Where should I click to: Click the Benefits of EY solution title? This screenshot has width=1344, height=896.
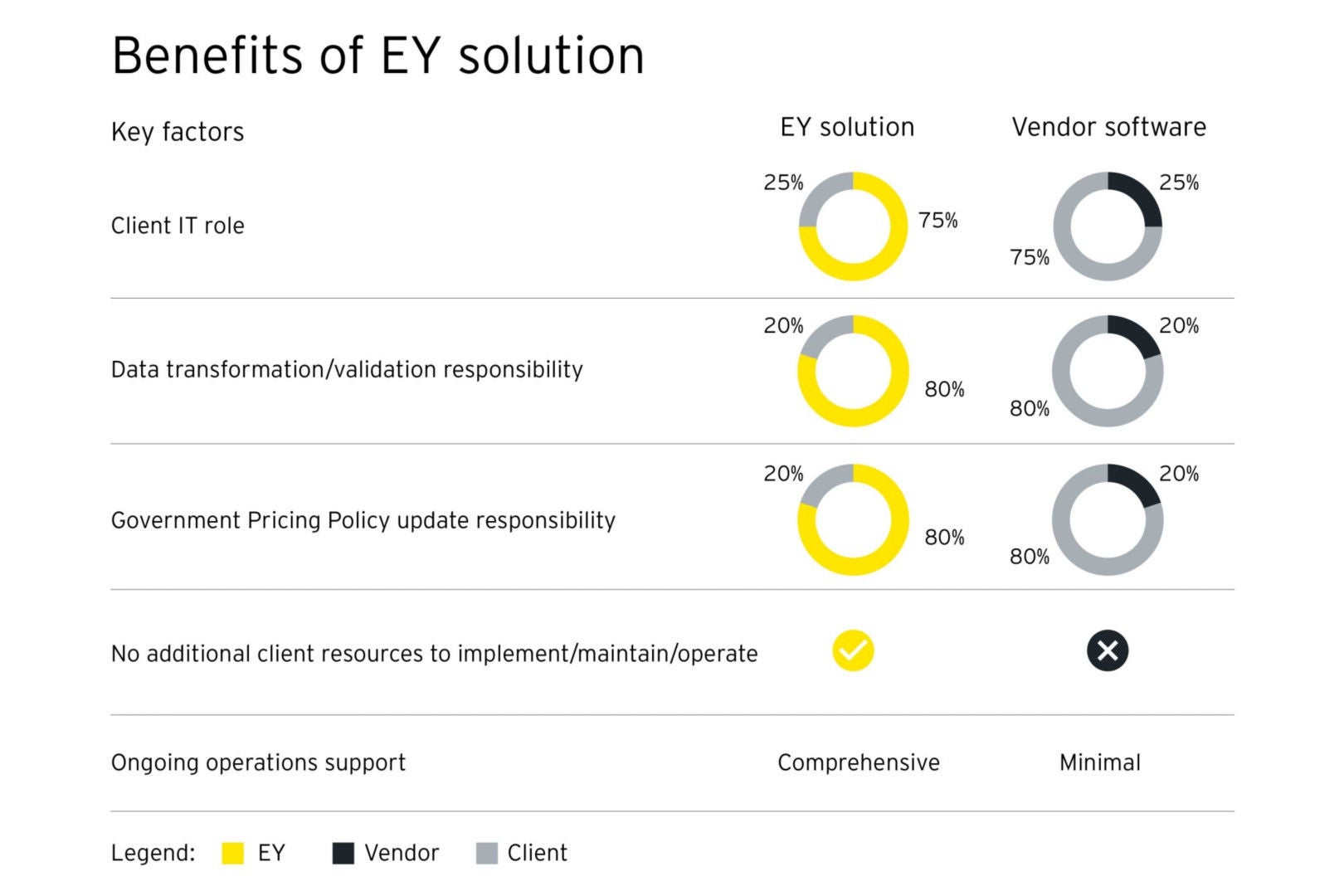(x=377, y=56)
